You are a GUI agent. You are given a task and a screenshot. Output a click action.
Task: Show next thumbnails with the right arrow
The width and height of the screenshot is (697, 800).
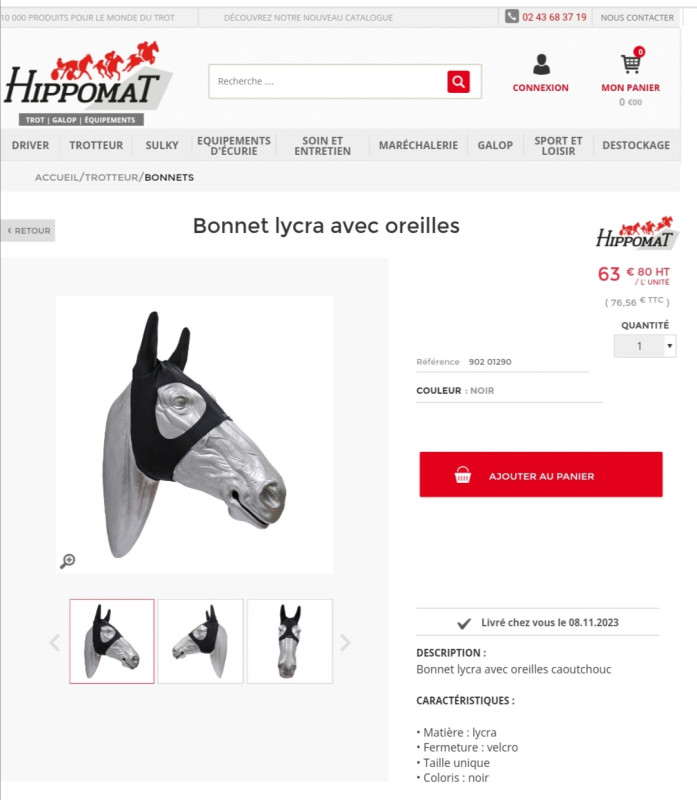tap(345, 642)
